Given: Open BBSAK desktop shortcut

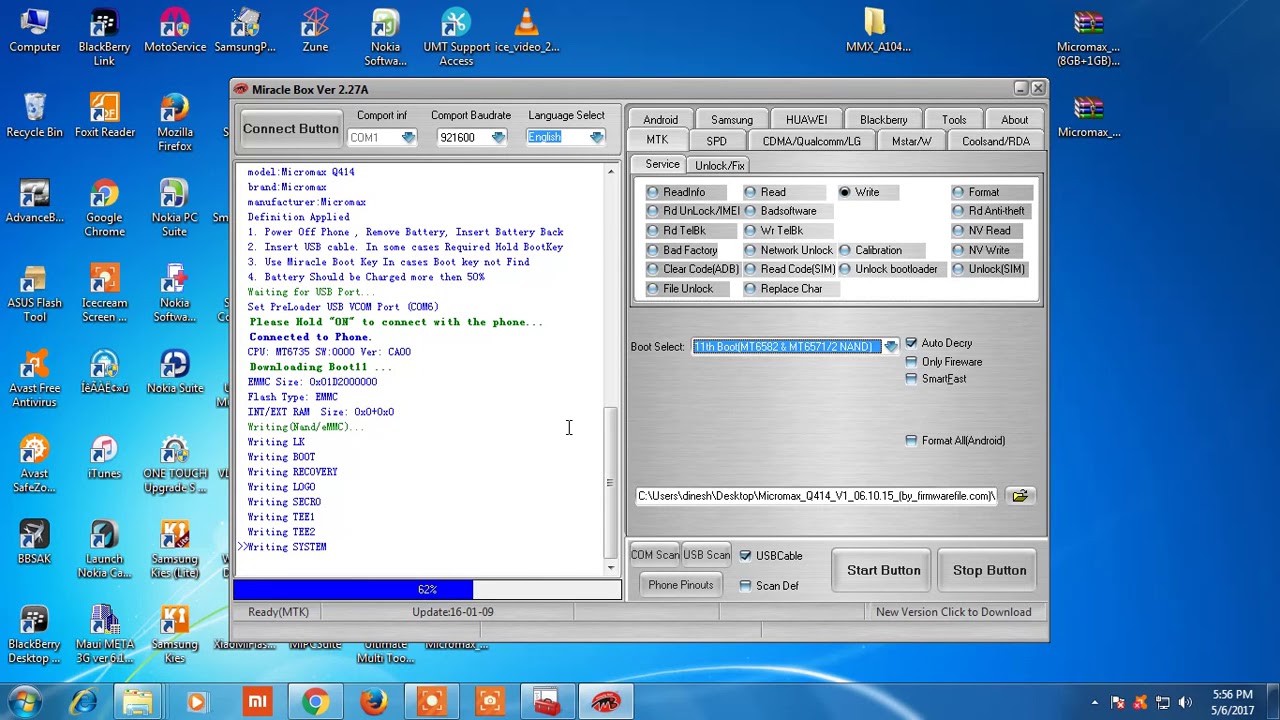Looking at the screenshot, I should pos(35,542).
